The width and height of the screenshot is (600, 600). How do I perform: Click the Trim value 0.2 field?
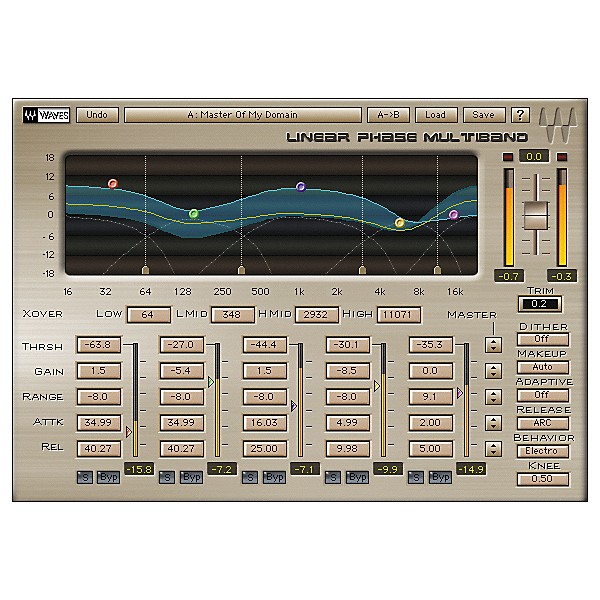(x=540, y=304)
